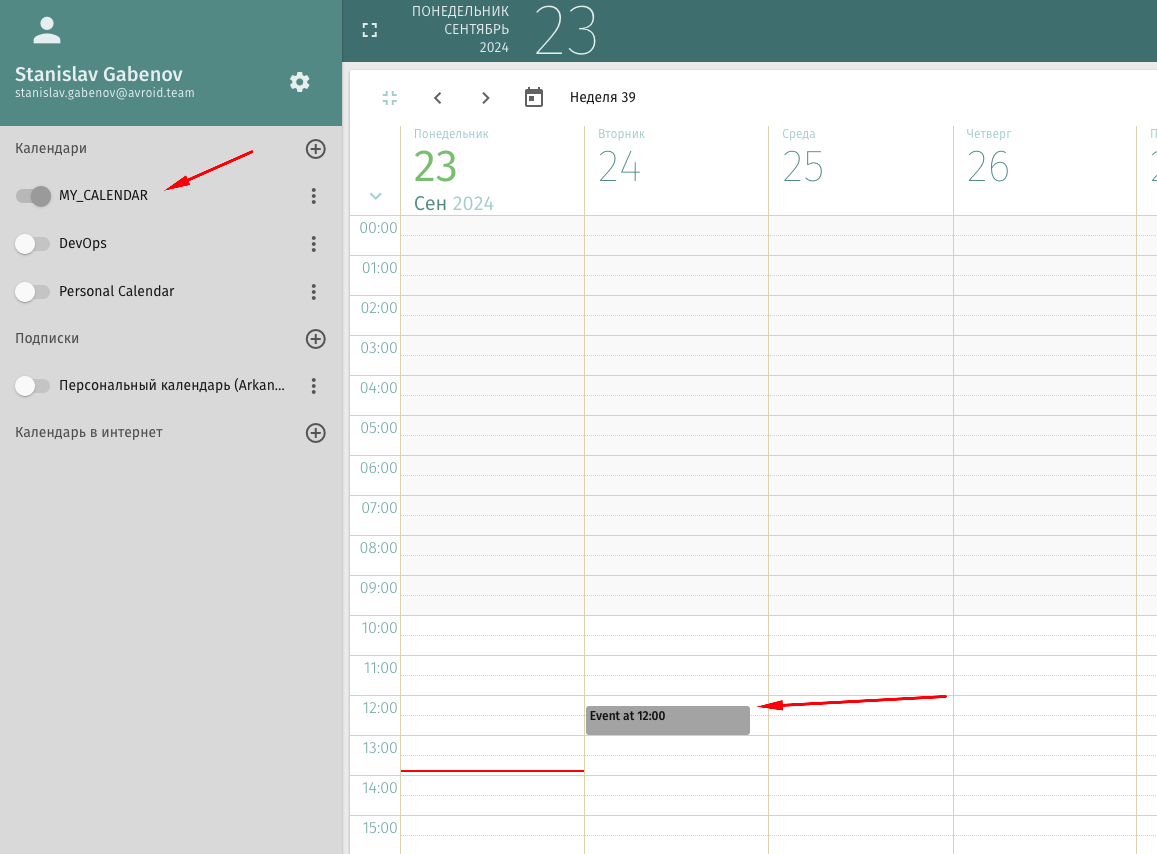The height and width of the screenshot is (854, 1157).
Task: Open settings gear next to user name
Action: click(x=300, y=82)
